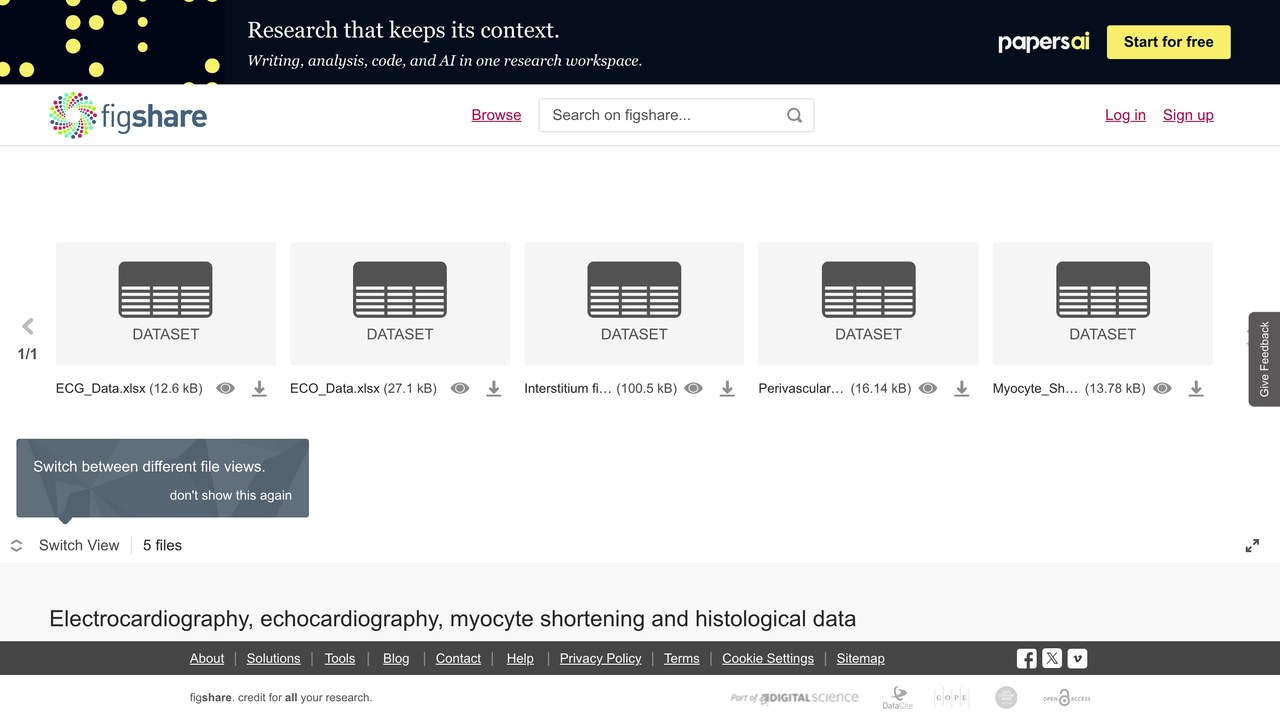Download the ECG_Data.xlsx file
Image resolution: width=1280 pixels, height=720 pixels.
[259, 388]
